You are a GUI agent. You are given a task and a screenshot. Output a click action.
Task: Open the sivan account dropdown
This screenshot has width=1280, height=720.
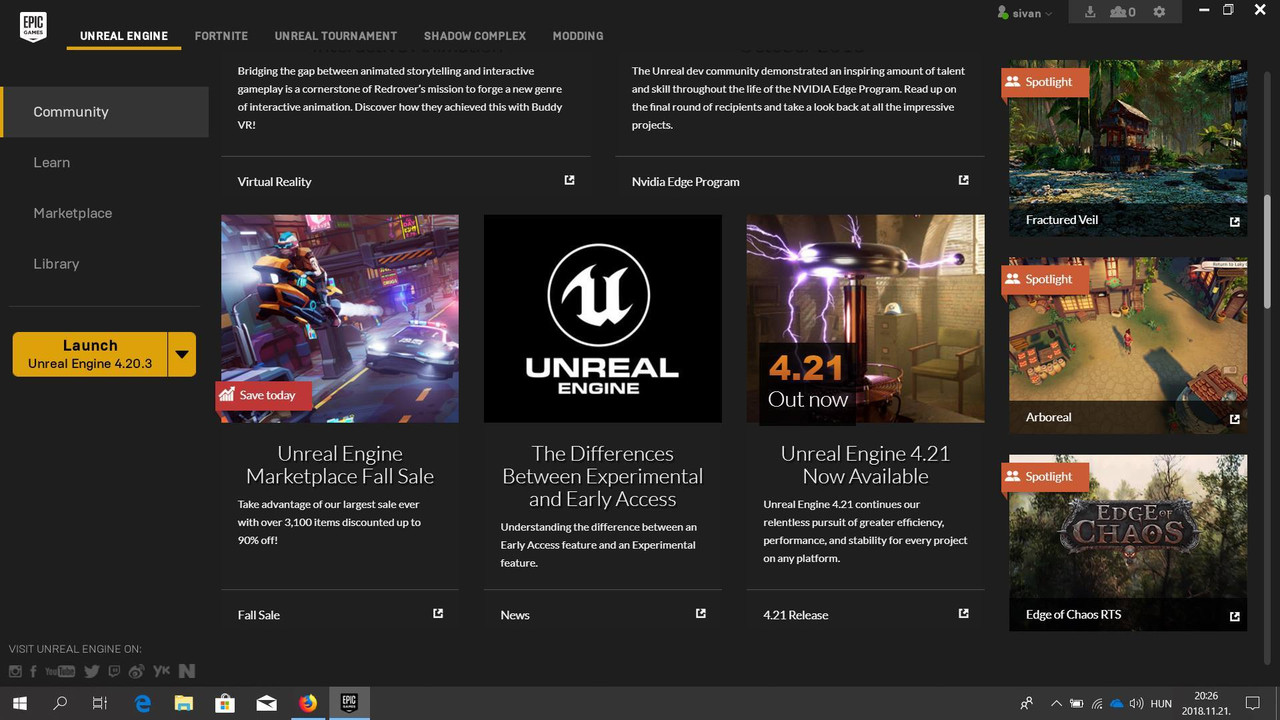[x=1025, y=13]
